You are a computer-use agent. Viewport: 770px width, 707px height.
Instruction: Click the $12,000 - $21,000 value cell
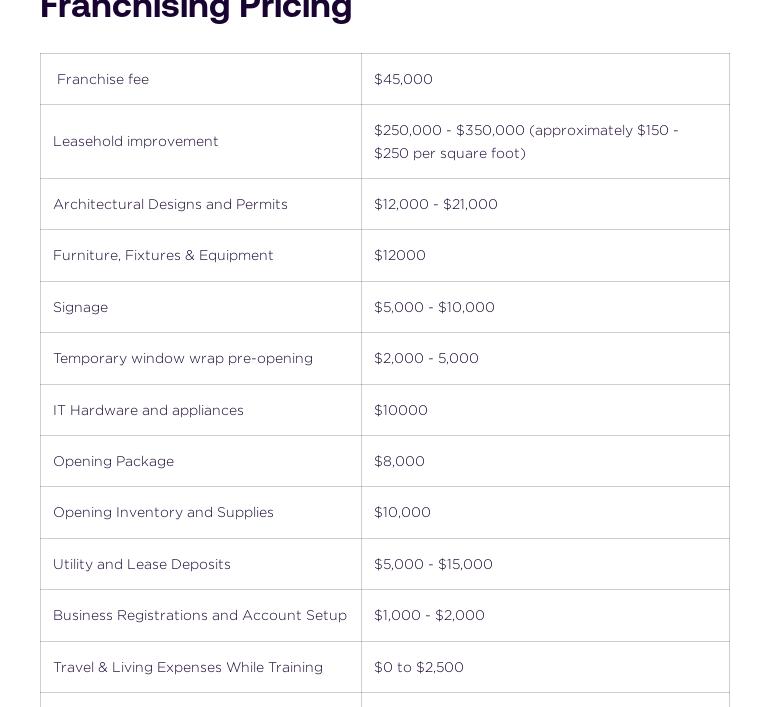point(436,204)
